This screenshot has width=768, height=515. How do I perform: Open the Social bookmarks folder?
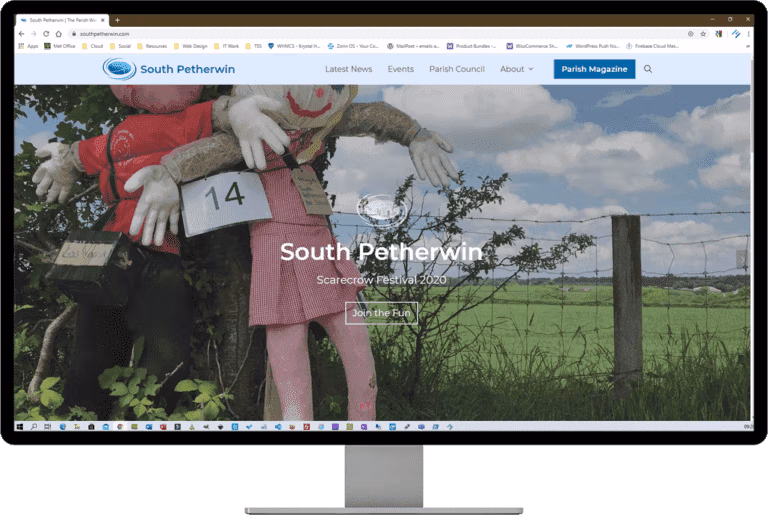120,46
